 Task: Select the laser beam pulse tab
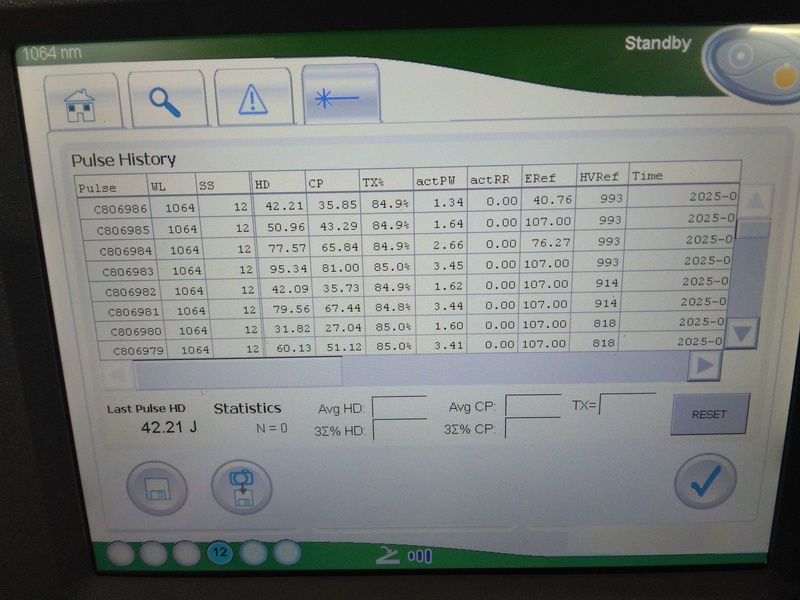coord(341,94)
